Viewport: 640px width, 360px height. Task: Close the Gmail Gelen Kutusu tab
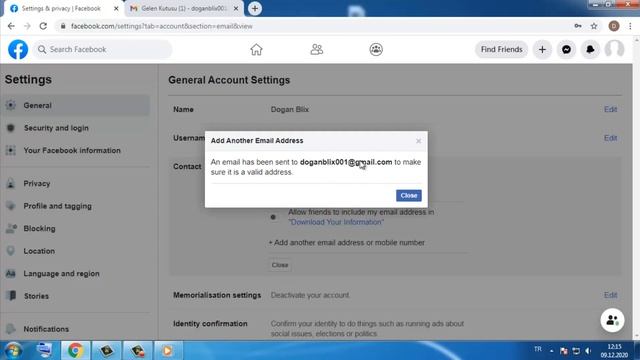click(236, 9)
